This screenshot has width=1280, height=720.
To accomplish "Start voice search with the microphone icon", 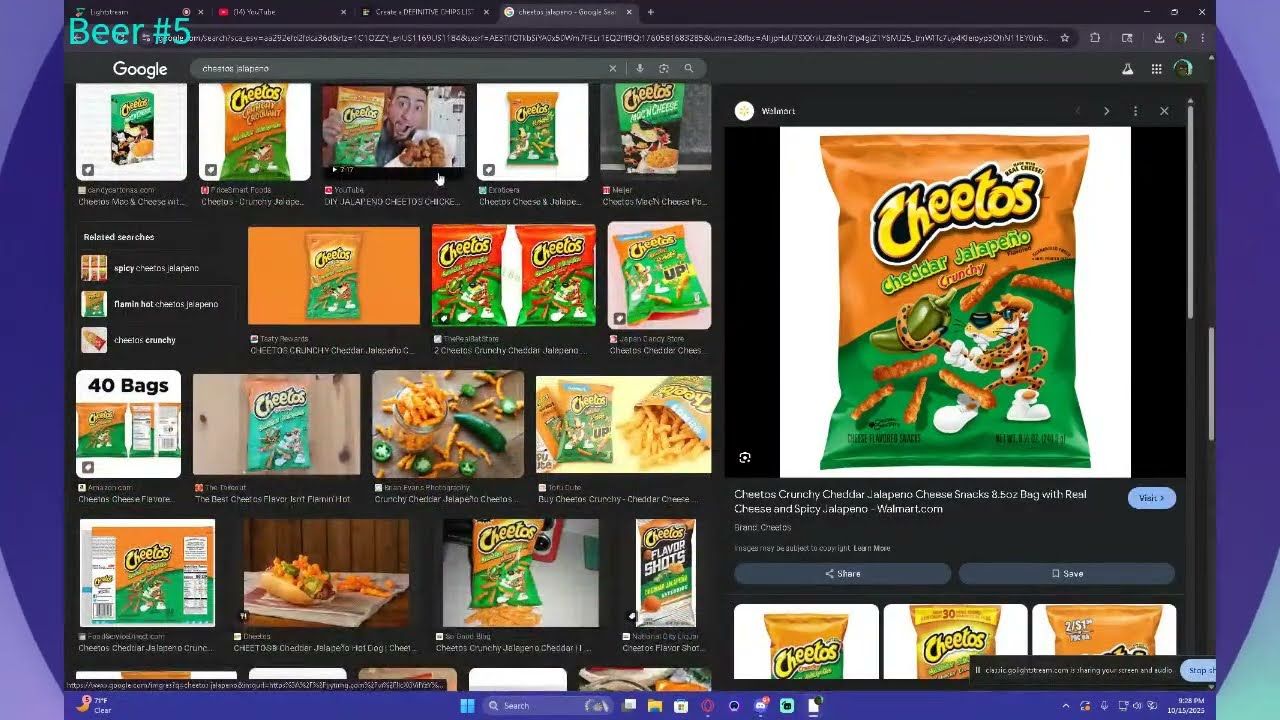I will pyautogui.click(x=640, y=68).
